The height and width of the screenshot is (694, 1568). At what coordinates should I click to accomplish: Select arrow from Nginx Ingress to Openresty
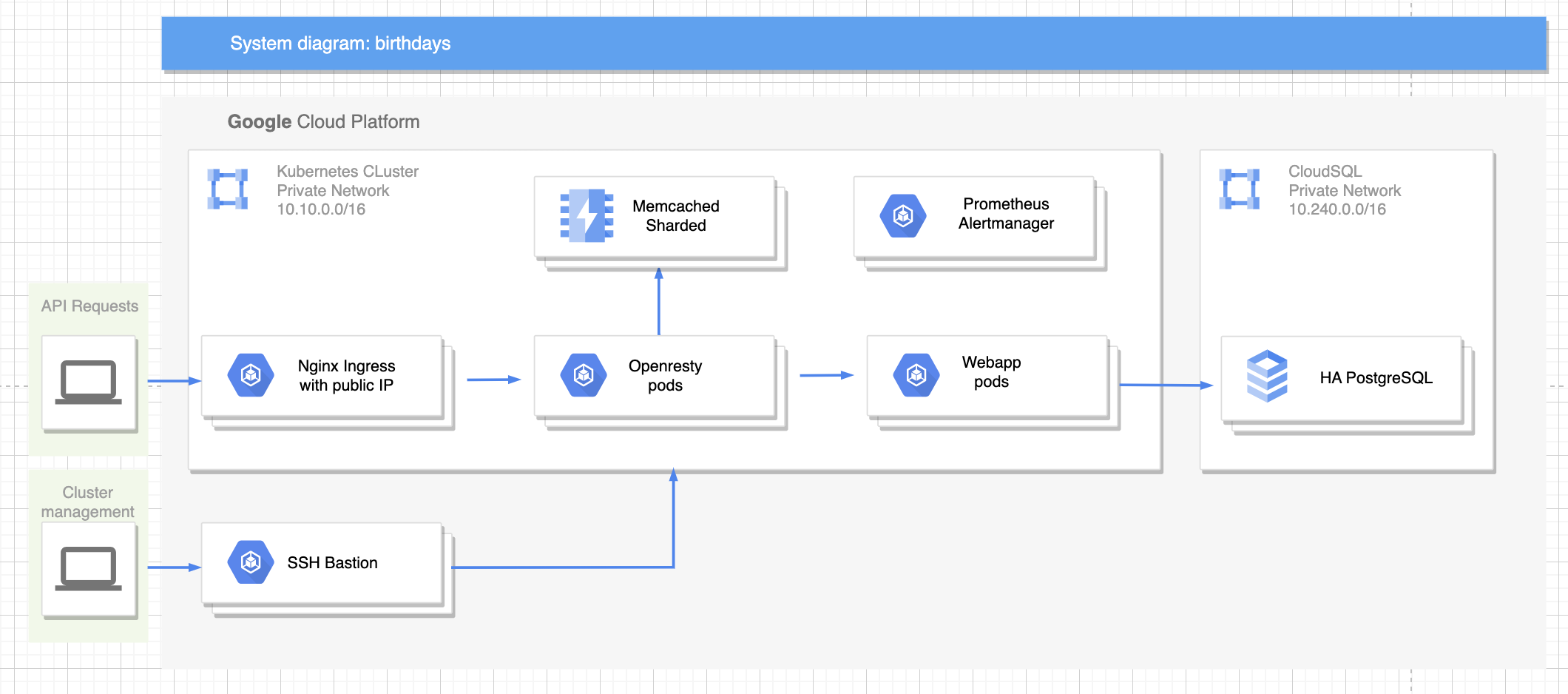click(494, 380)
